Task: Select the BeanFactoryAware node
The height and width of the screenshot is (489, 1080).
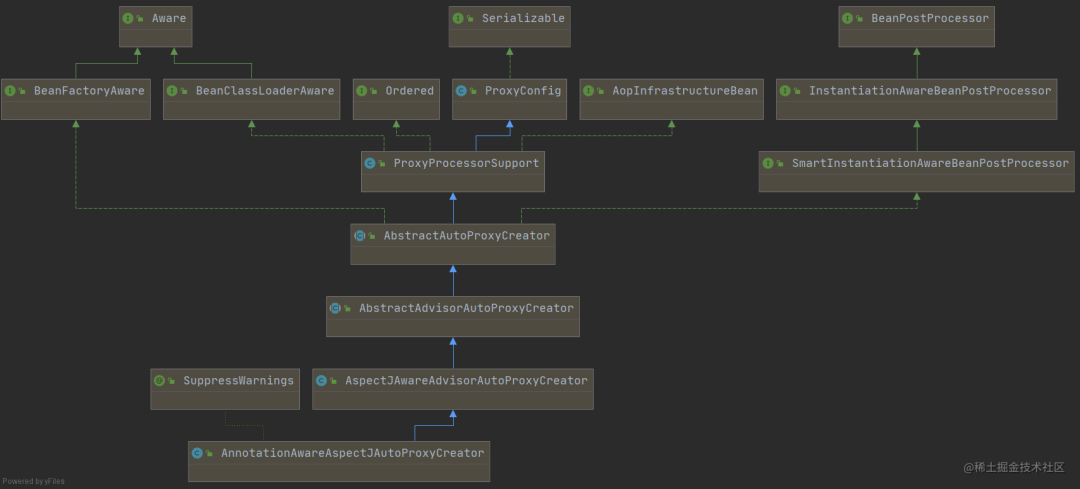Action: tap(76, 98)
